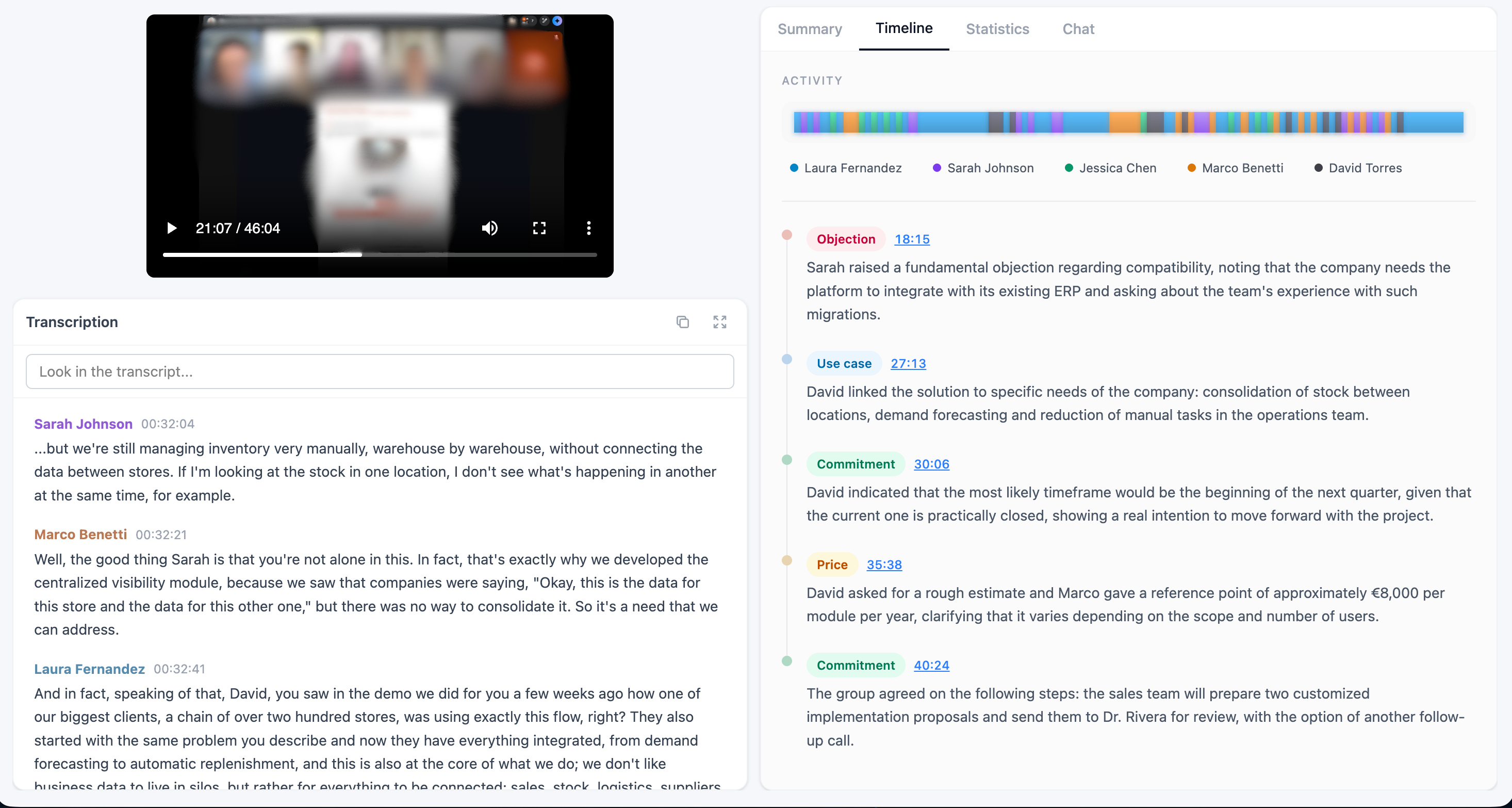Switch to the Chat tab
The image size is (1512, 808).
coord(1078,29)
